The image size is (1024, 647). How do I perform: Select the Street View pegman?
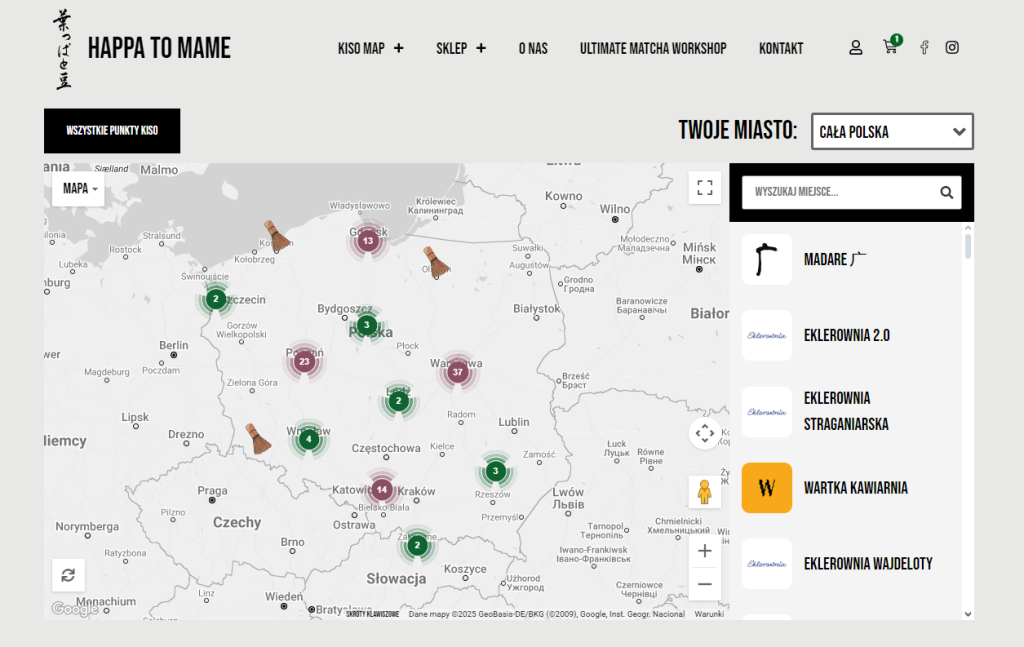[x=705, y=492]
